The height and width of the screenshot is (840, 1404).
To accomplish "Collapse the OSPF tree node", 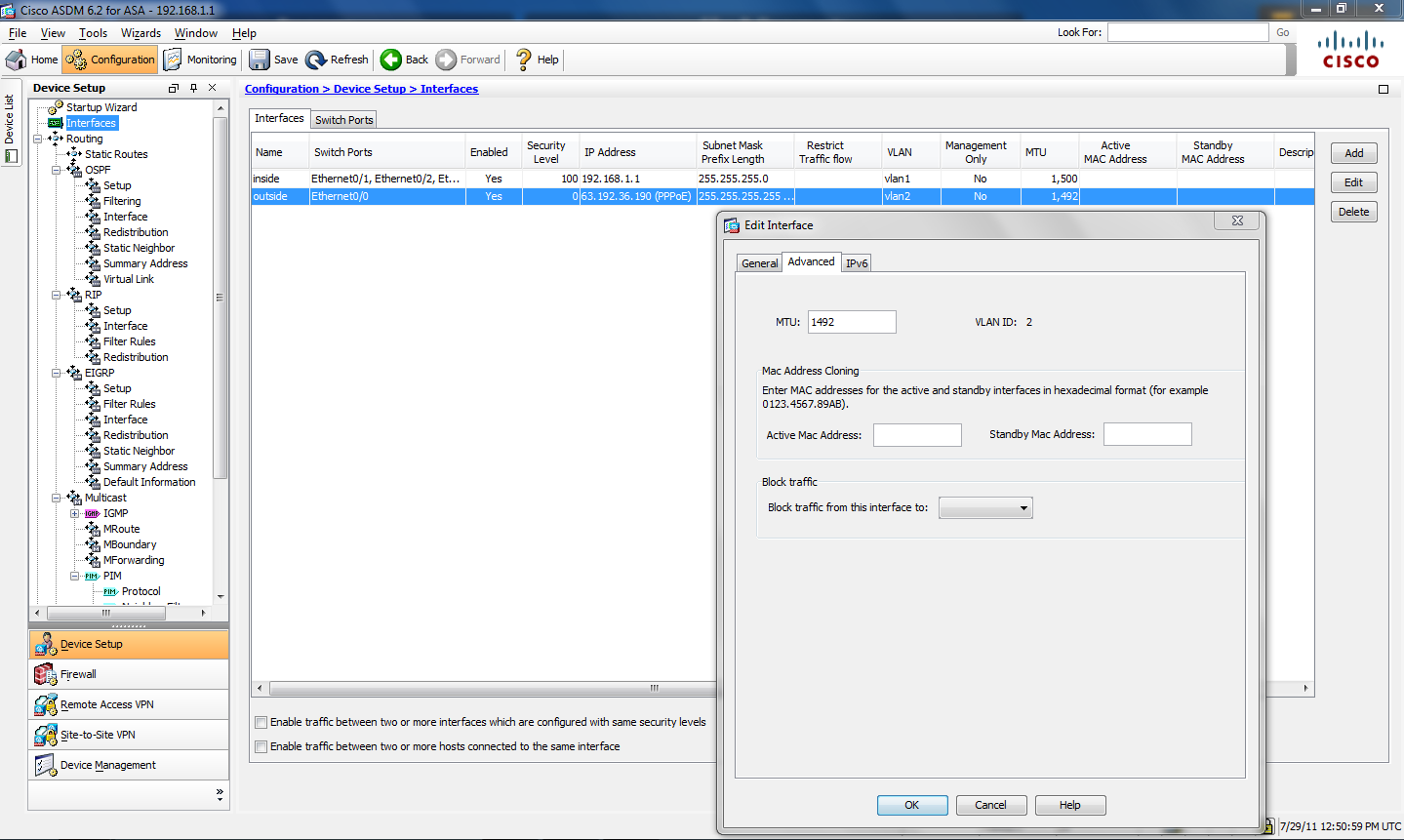I will [57, 170].
